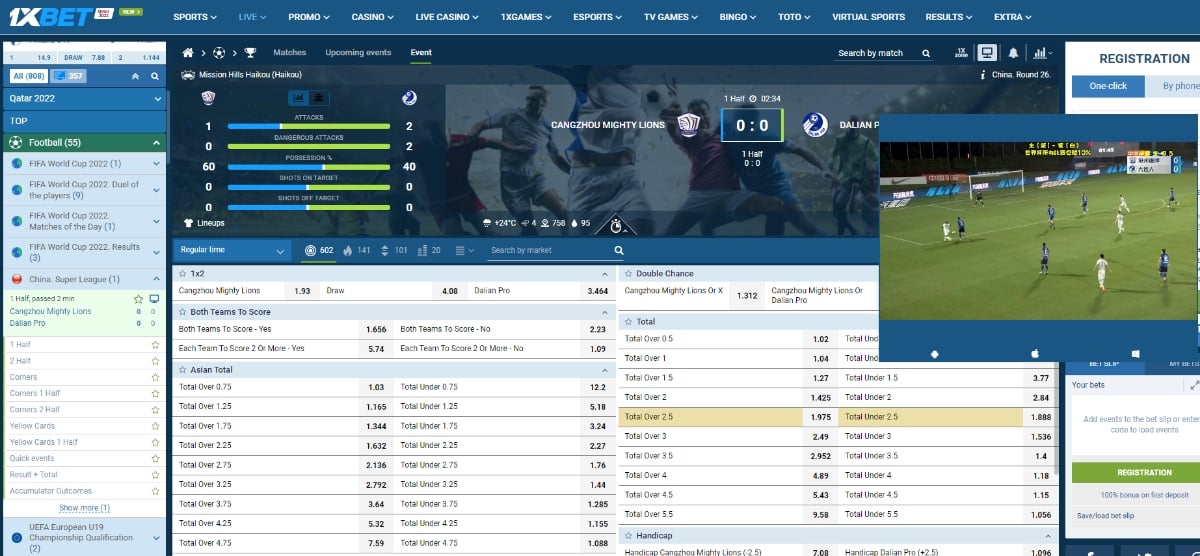Image resolution: width=1200 pixels, height=556 pixels.
Task: Click trophy icon in breadcrumb
Action: [x=251, y=53]
